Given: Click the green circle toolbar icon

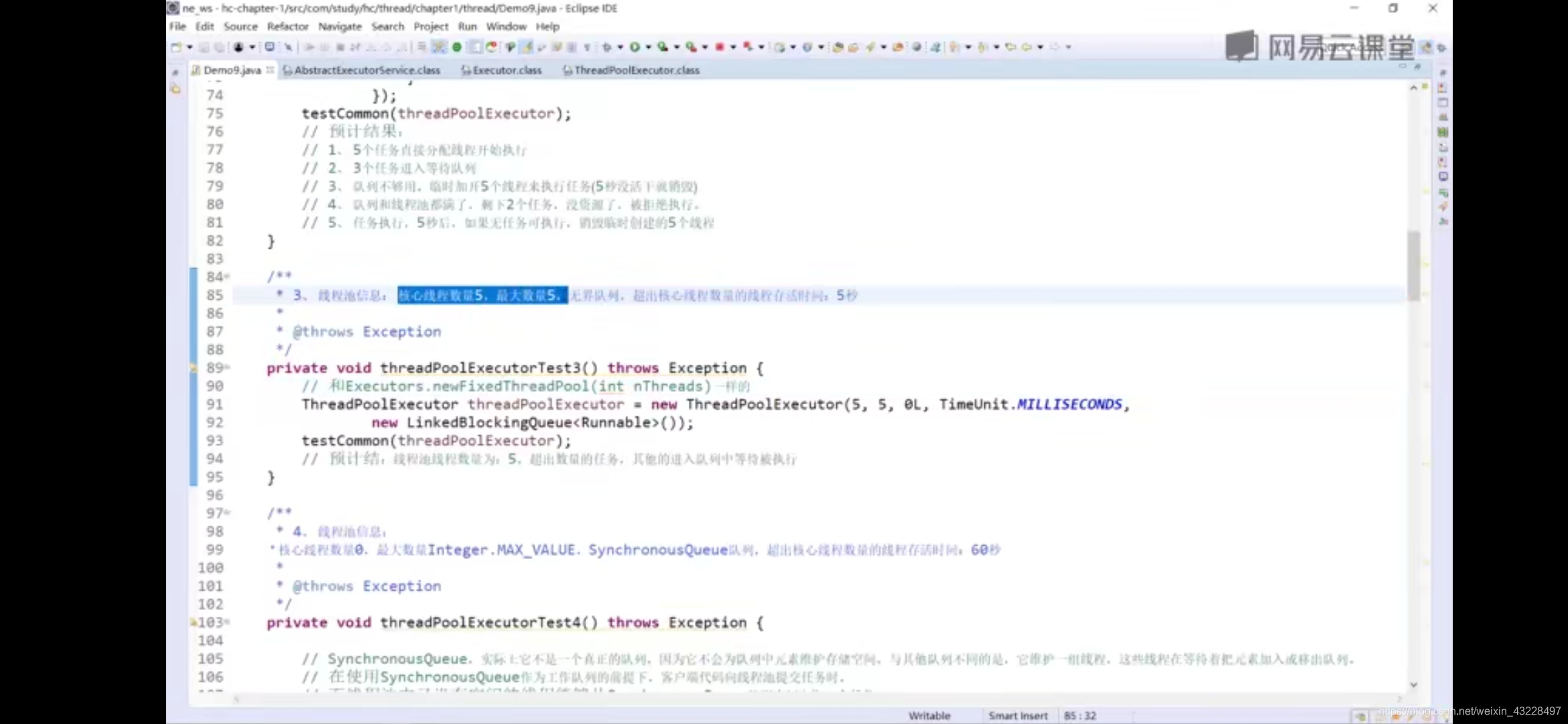Looking at the screenshot, I should 456,47.
